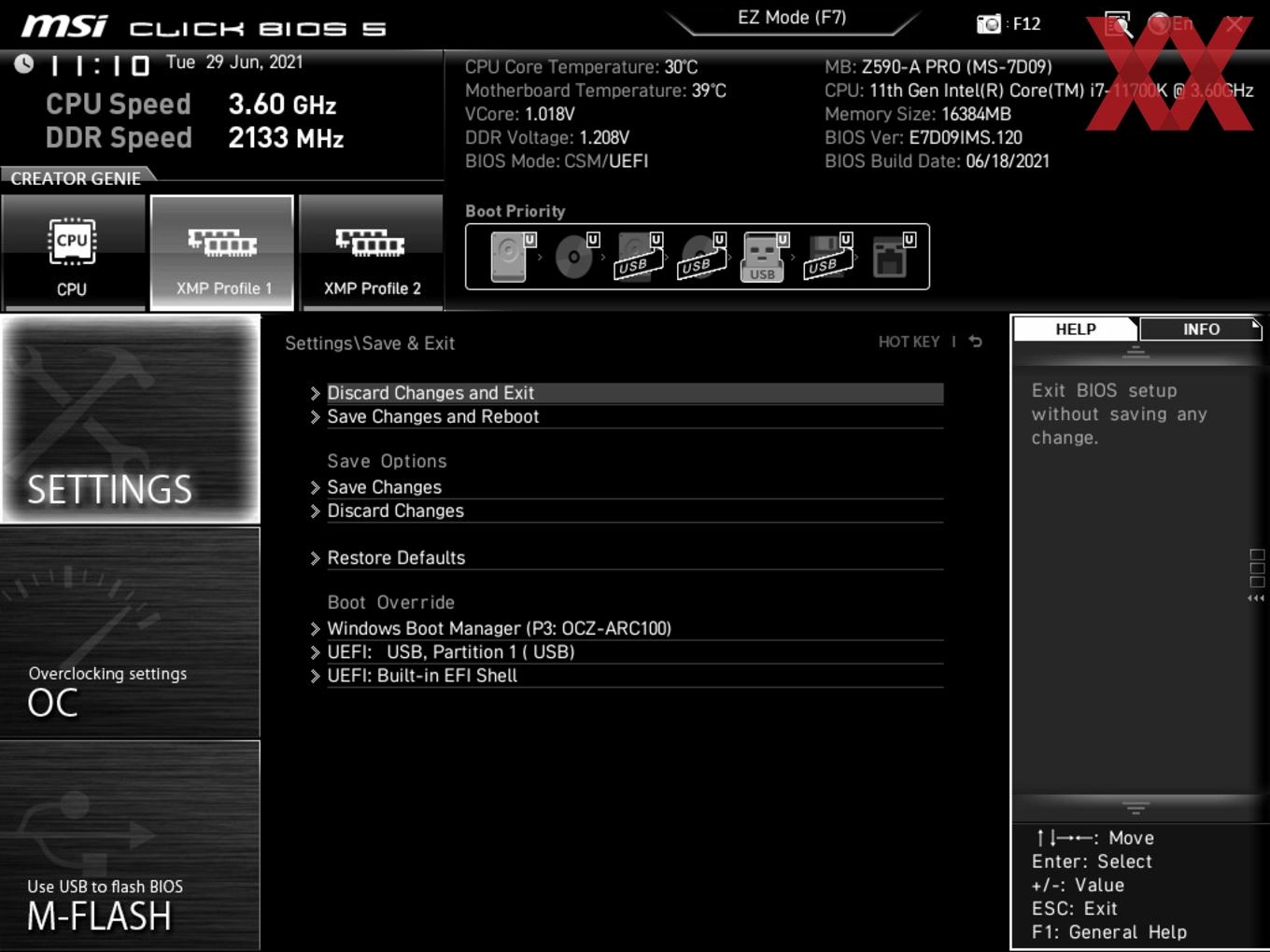The image size is (1270, 952).
Task: Open the HOT KEY menu
Action: (x=909, y=342)
